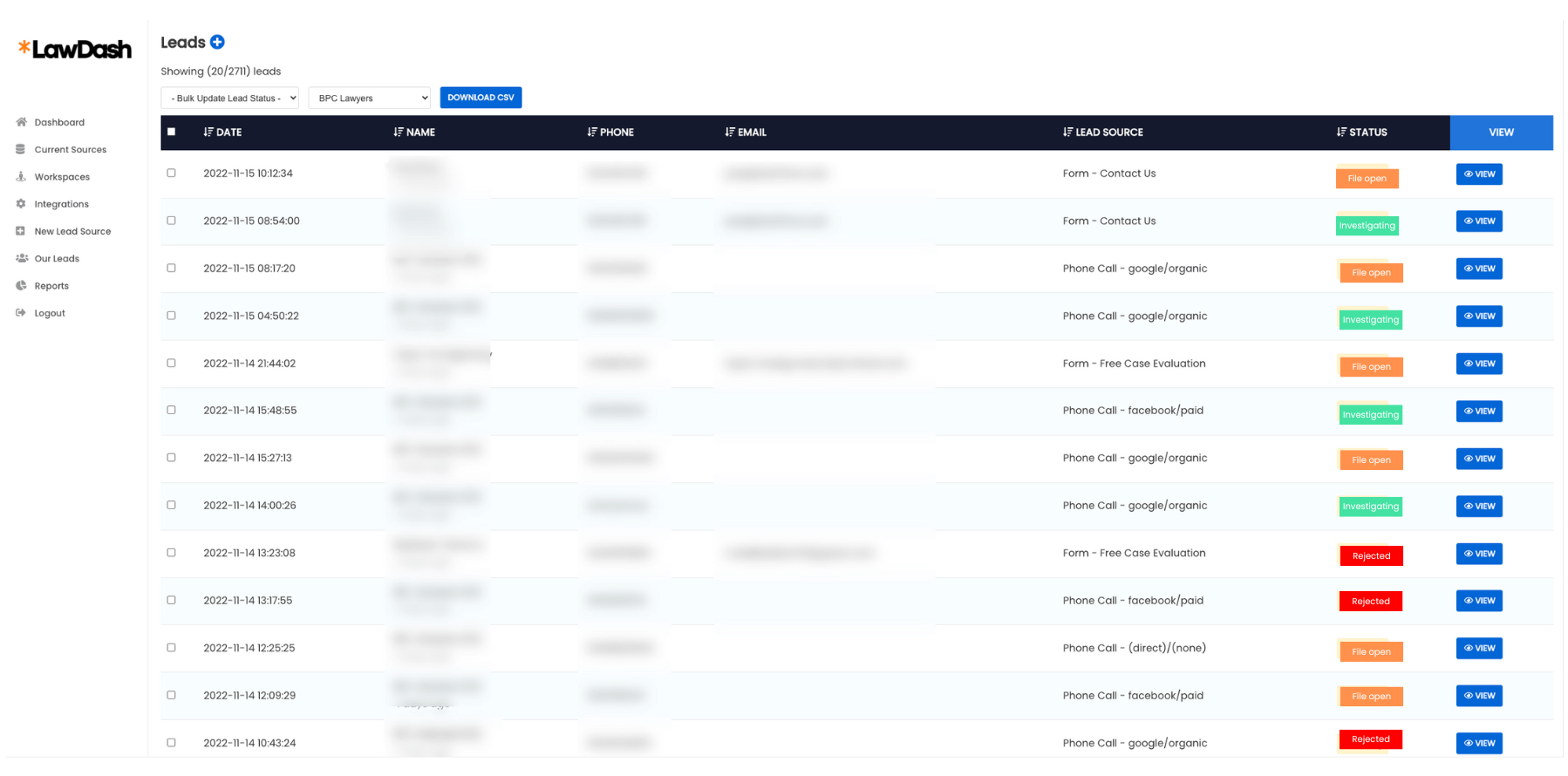Click the Logout link in sidebar
Viewport: 1568px width, 776px height.
click(50, 313)
